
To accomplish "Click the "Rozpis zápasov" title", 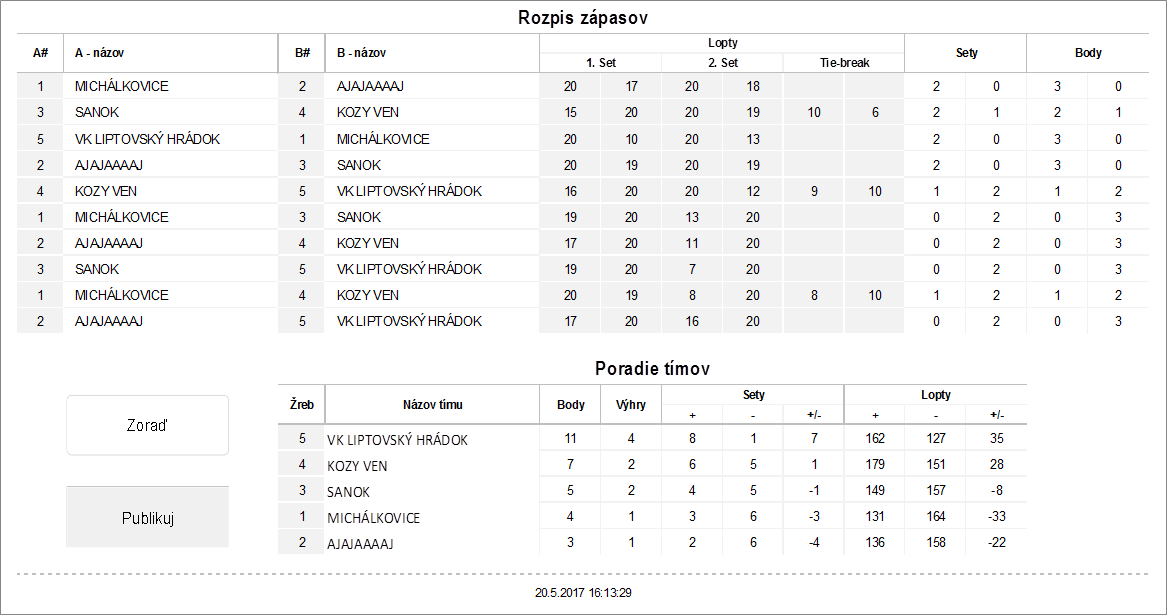I will click(584, 18).
